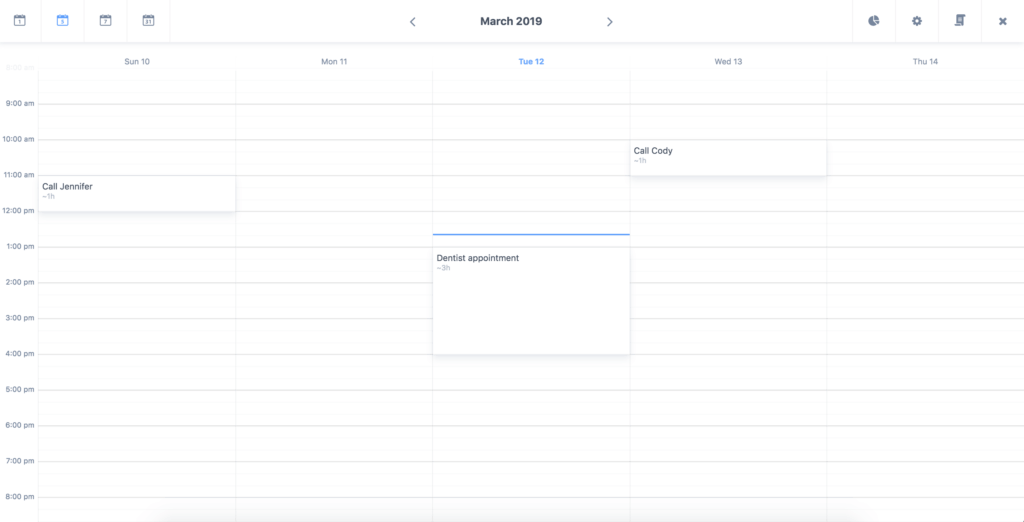The image size is (1024, 522).
Task: Click the March 2019 title
Action: [511, 21]
